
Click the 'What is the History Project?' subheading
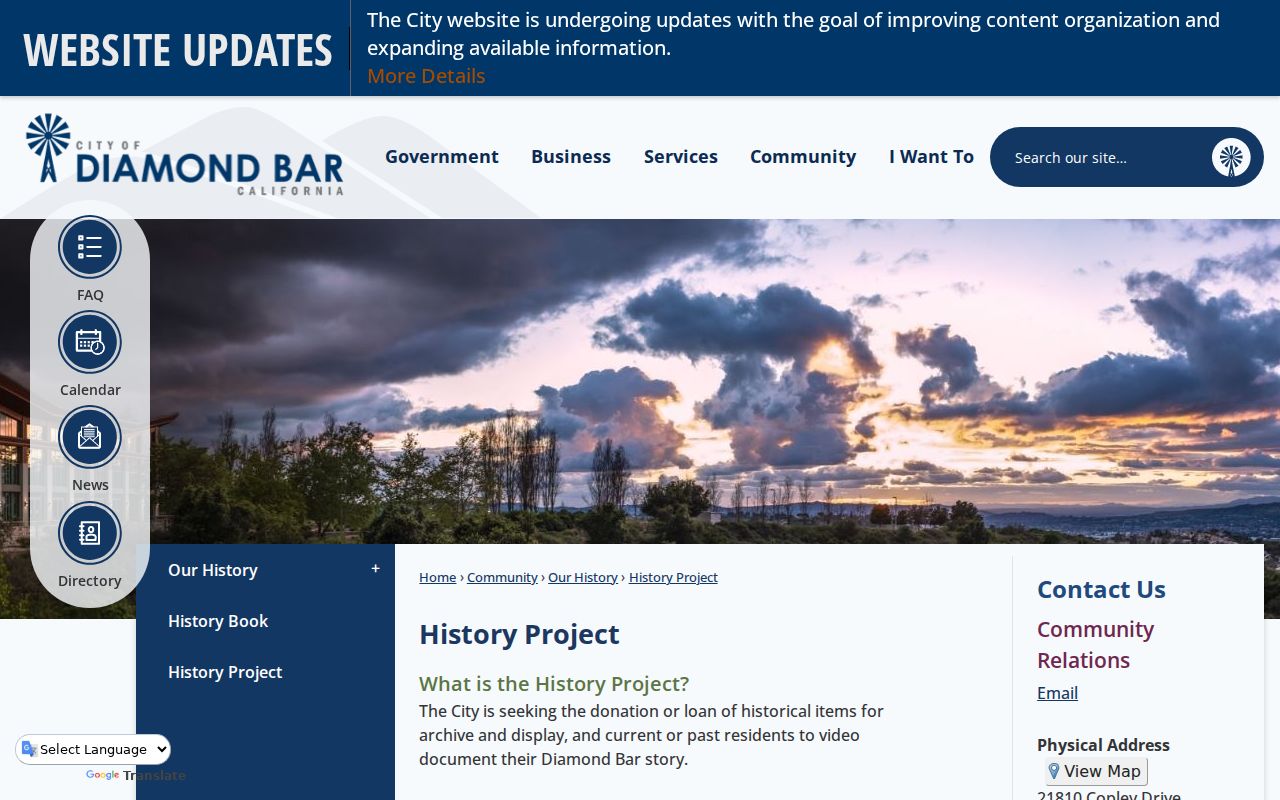[554, 684]
